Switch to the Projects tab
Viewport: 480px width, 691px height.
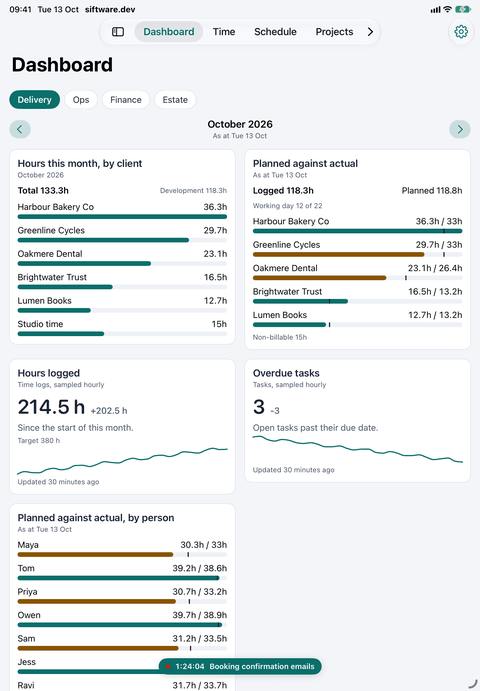point(334,32)
